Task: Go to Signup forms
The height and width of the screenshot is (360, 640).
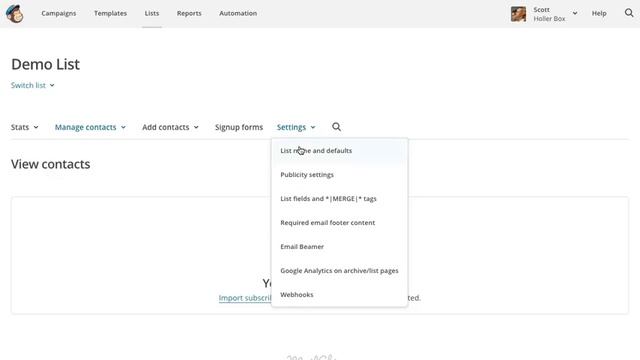Action: (x=239, y=127)
